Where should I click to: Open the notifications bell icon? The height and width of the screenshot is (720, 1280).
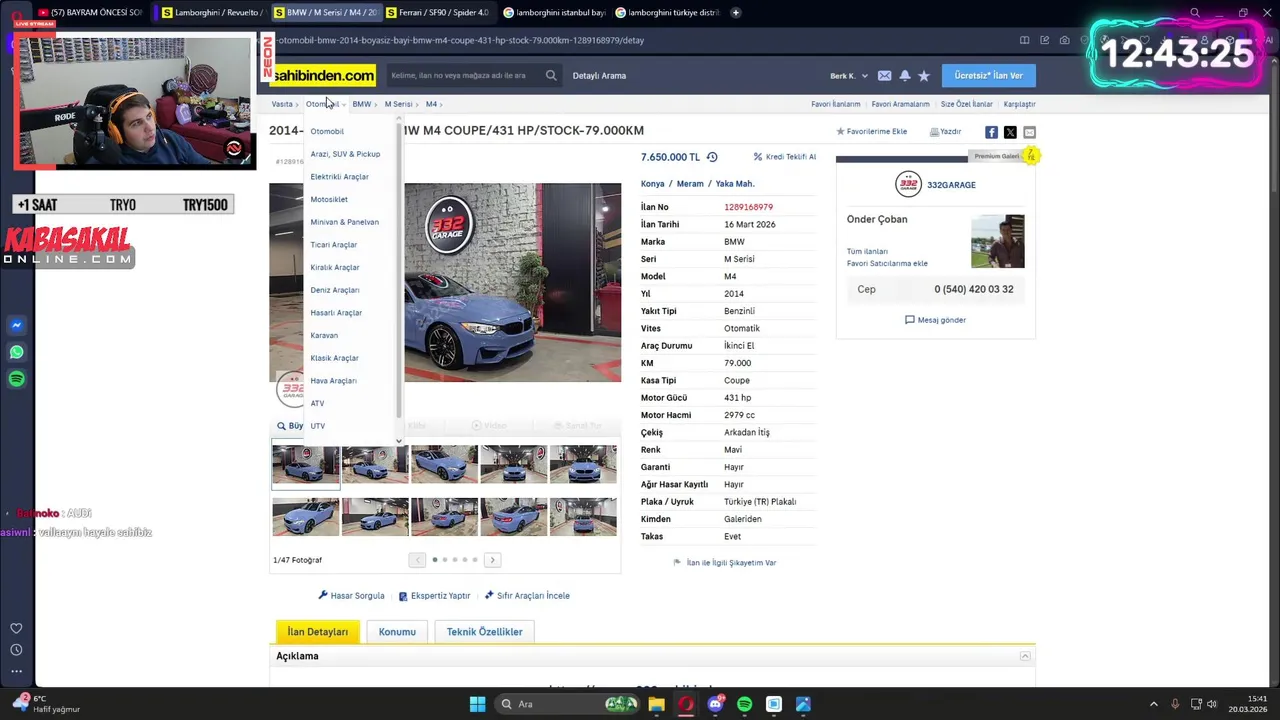coord(904,76)
